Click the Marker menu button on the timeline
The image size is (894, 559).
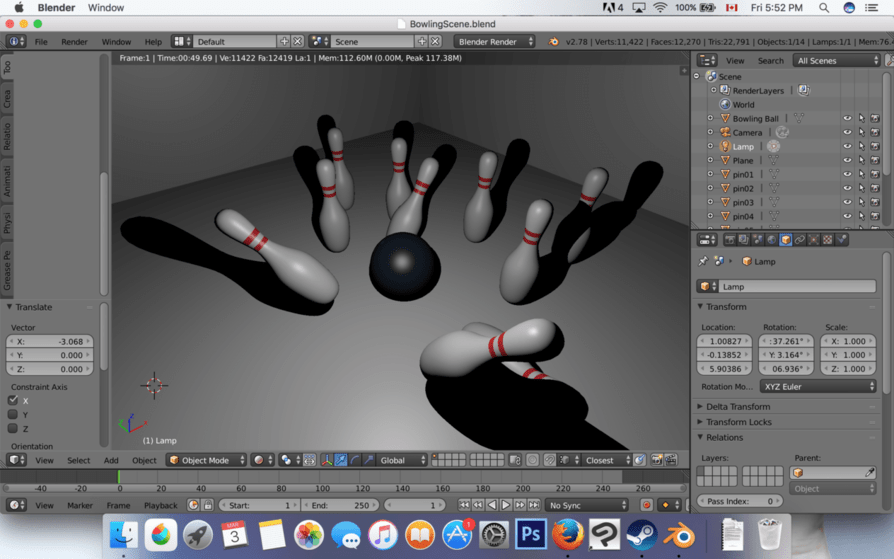coord(80,505)
